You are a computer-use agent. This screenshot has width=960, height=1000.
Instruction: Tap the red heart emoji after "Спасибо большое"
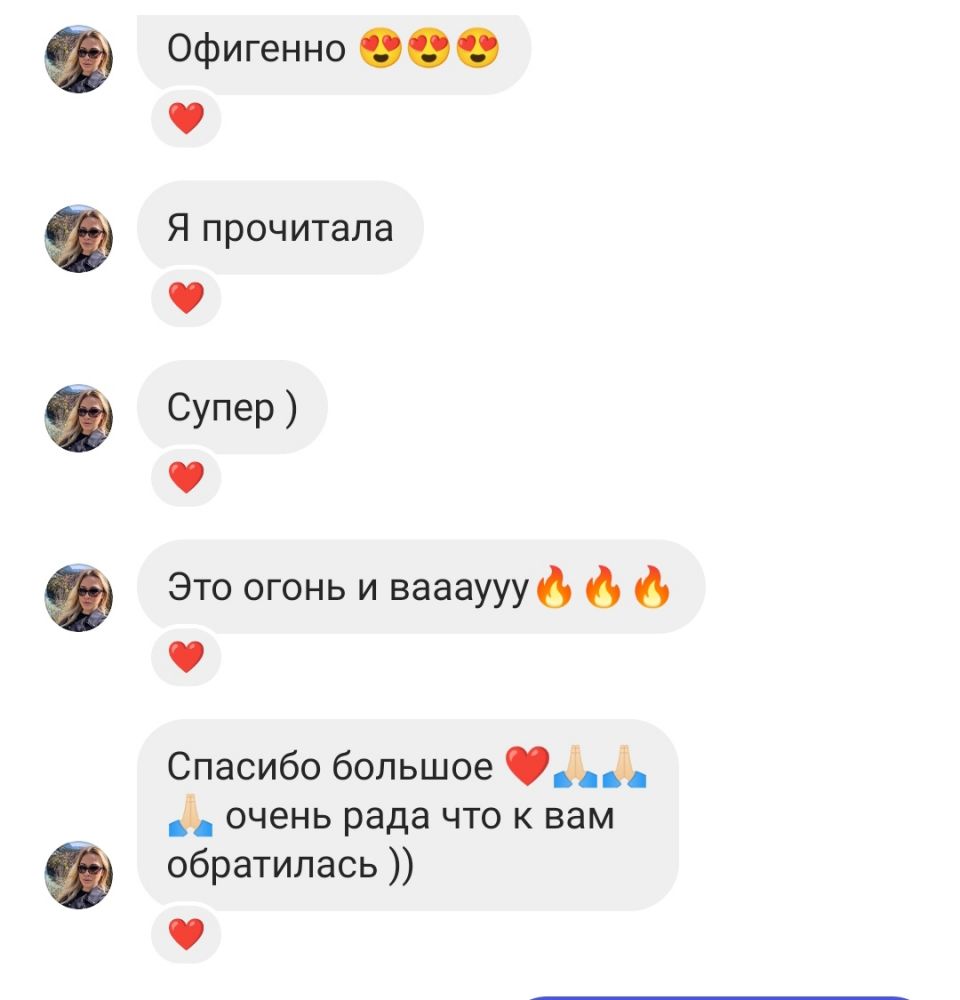(x=528, y=766)
